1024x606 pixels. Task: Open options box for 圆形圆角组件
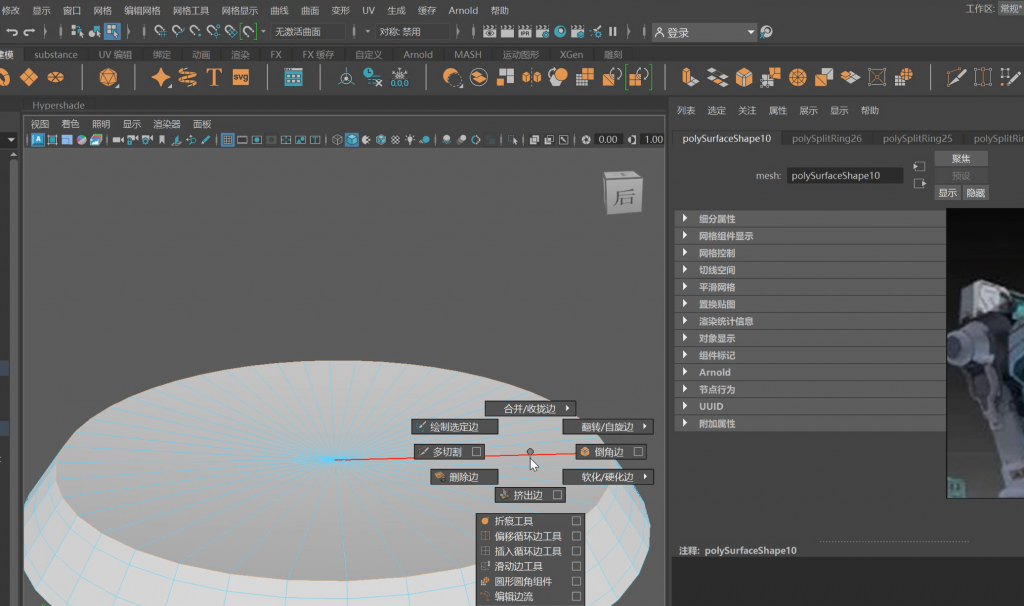(576, 581)
